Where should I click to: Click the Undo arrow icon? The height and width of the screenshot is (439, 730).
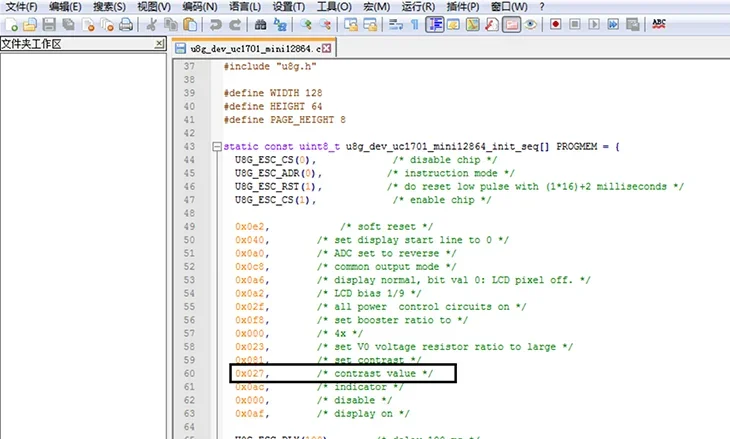[215, 24]
